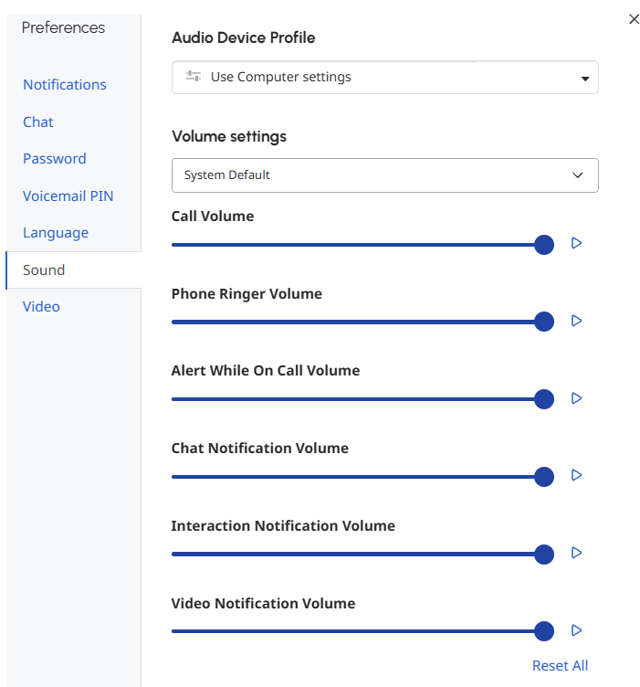
Task: Click the equalizer icon in Audio Device Profile
Action: click(x=193, y=76)
